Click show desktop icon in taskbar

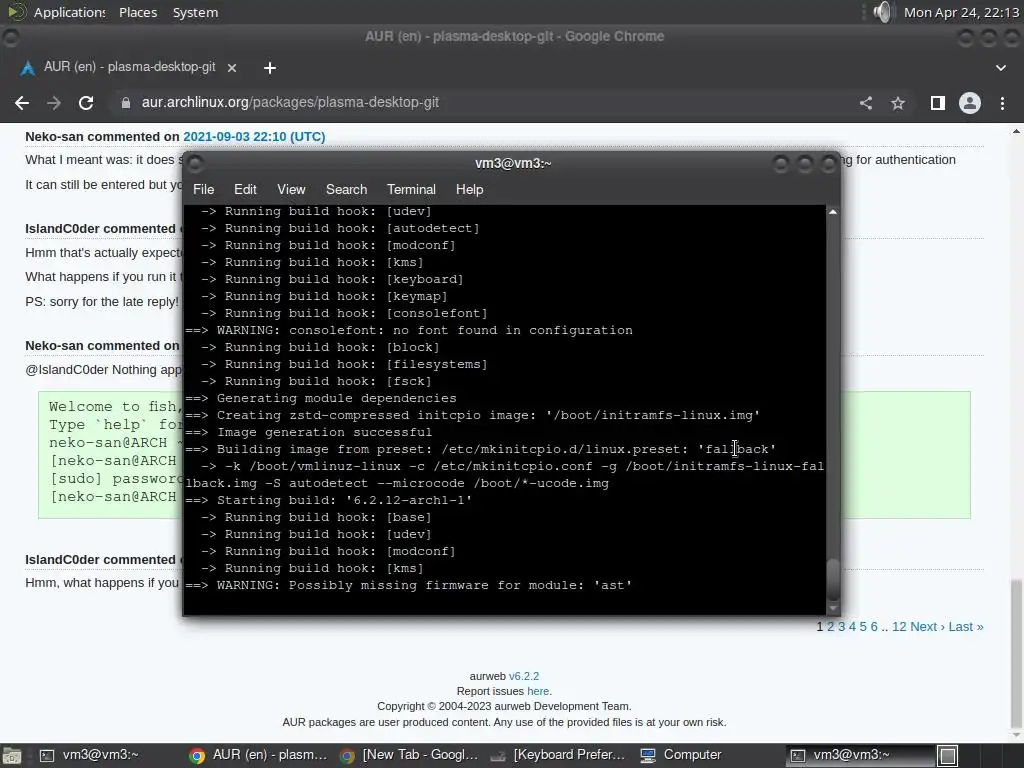pos(12,756)
